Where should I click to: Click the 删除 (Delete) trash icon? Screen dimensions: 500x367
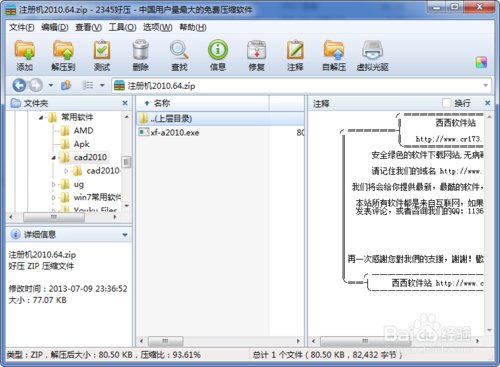click(x=141, y=51)
